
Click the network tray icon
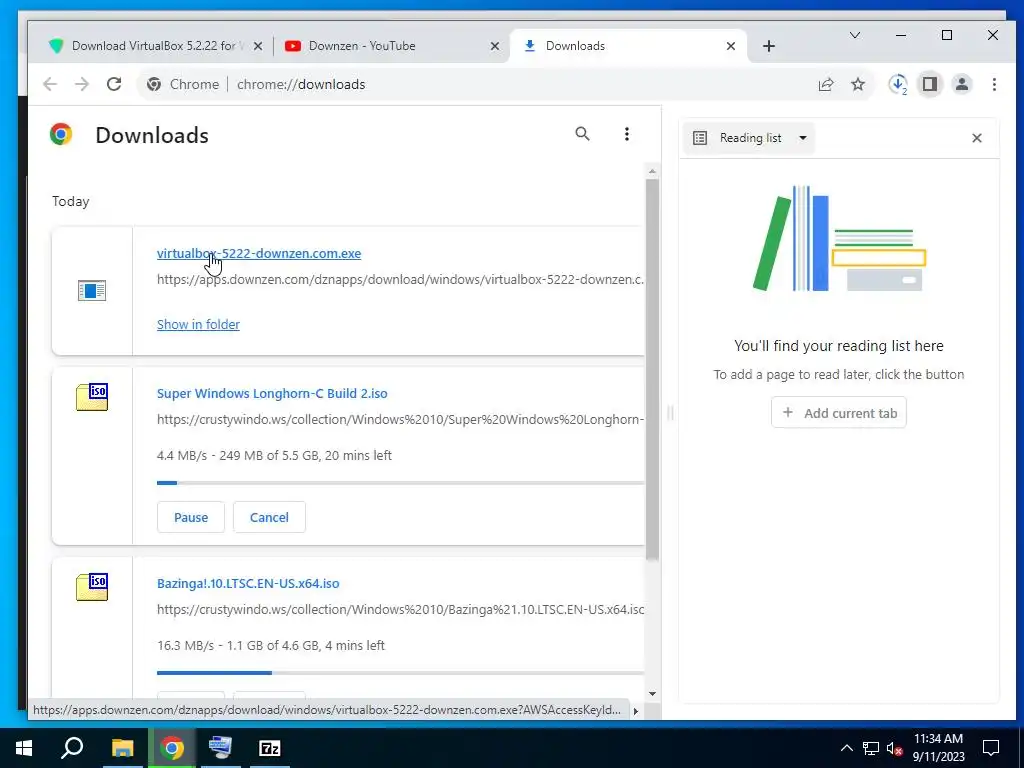871,748
